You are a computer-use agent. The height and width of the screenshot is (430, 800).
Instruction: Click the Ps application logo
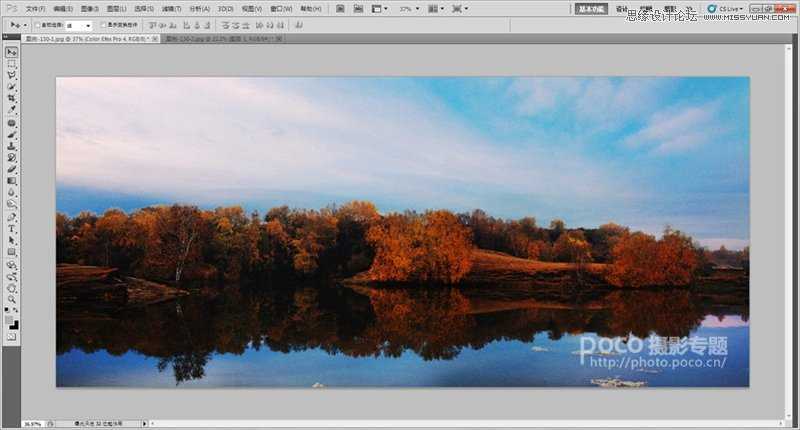12,8
